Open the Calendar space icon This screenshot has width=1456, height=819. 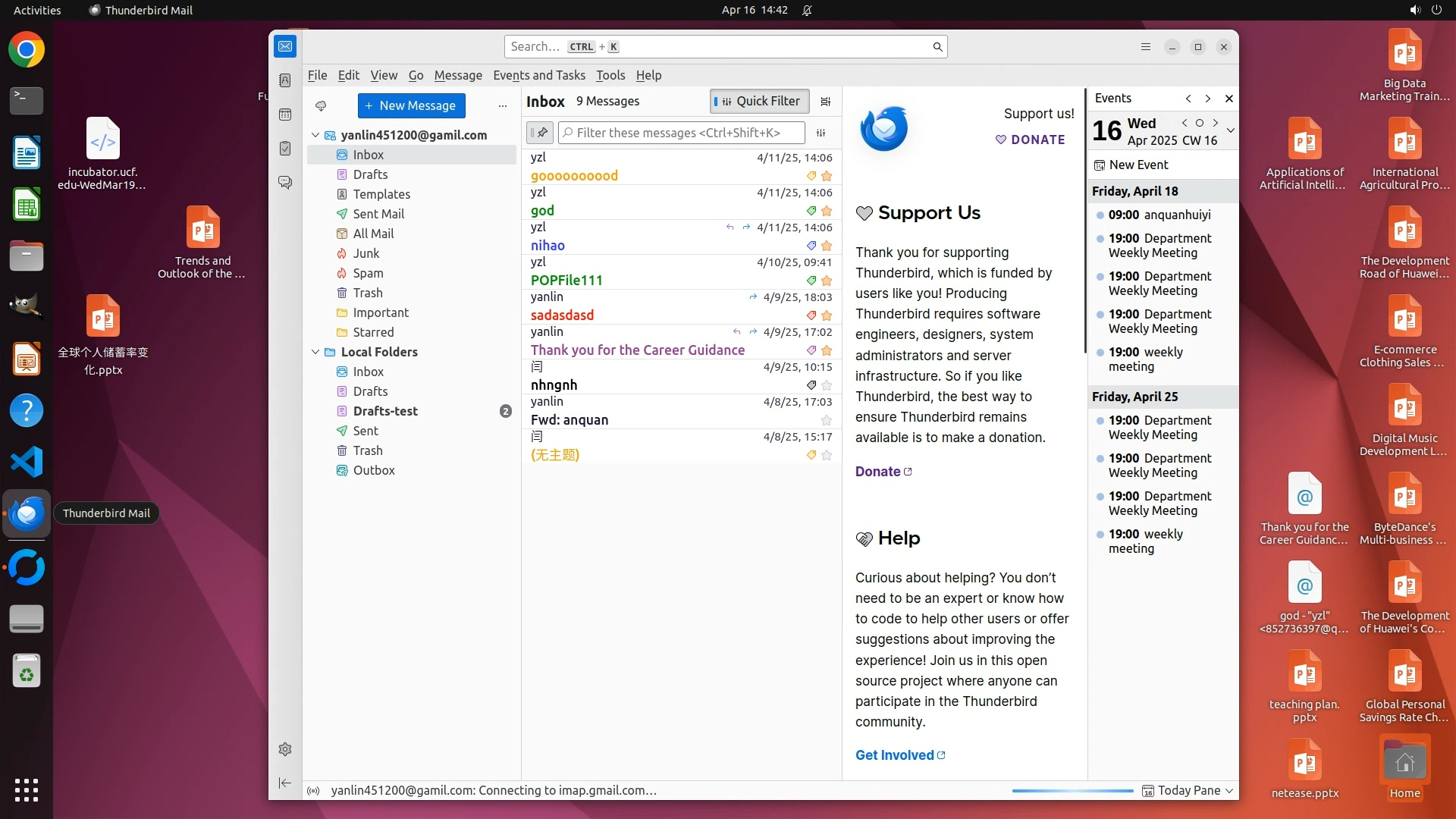[285, 115]
